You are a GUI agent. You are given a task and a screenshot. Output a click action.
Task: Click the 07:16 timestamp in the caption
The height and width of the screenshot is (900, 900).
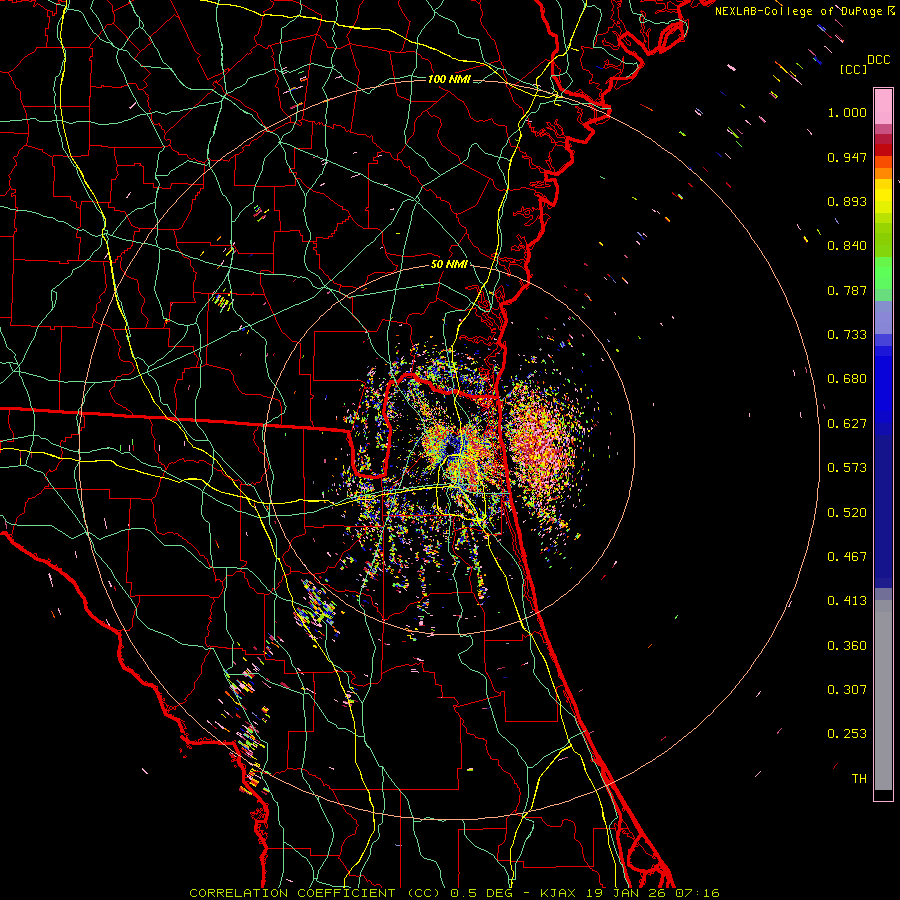pyautogui.click(x=696, y=893)
